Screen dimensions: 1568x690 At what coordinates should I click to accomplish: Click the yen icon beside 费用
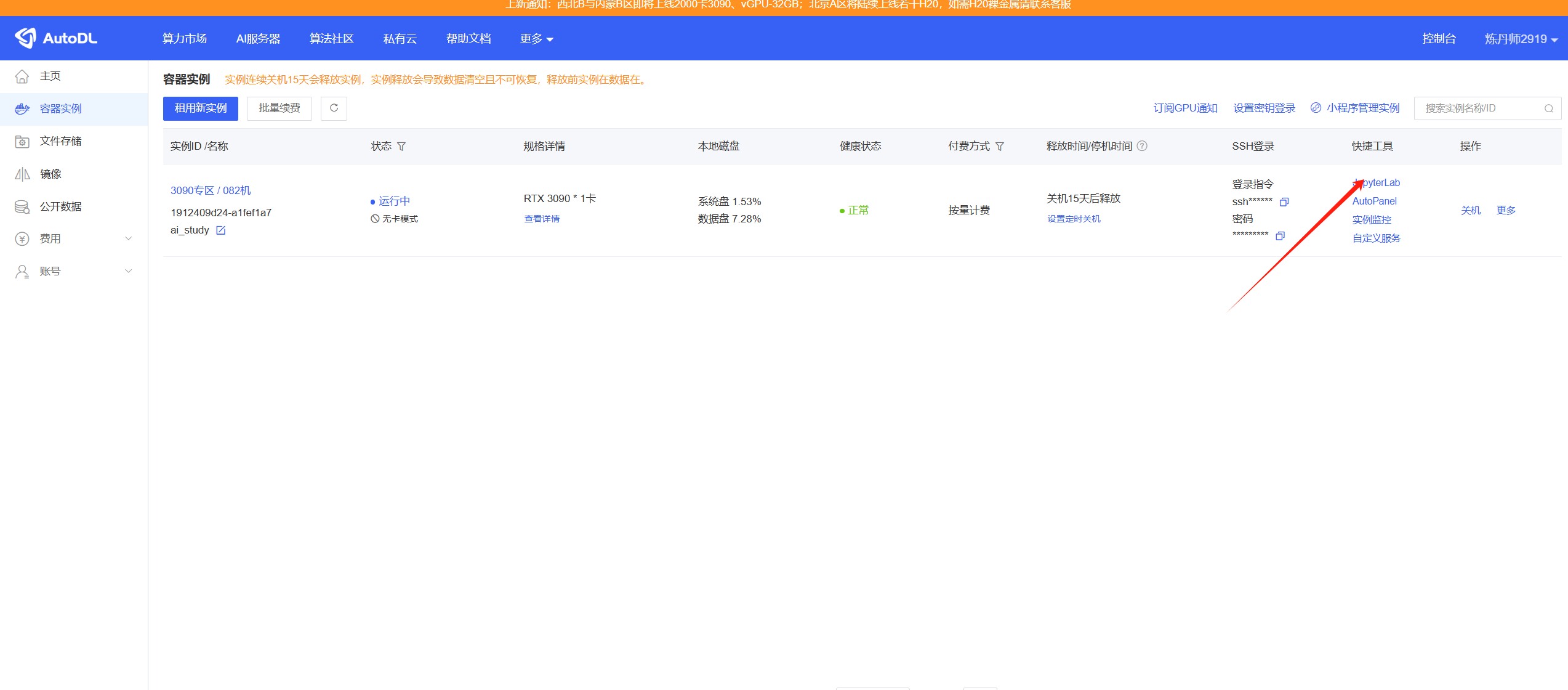22,239
